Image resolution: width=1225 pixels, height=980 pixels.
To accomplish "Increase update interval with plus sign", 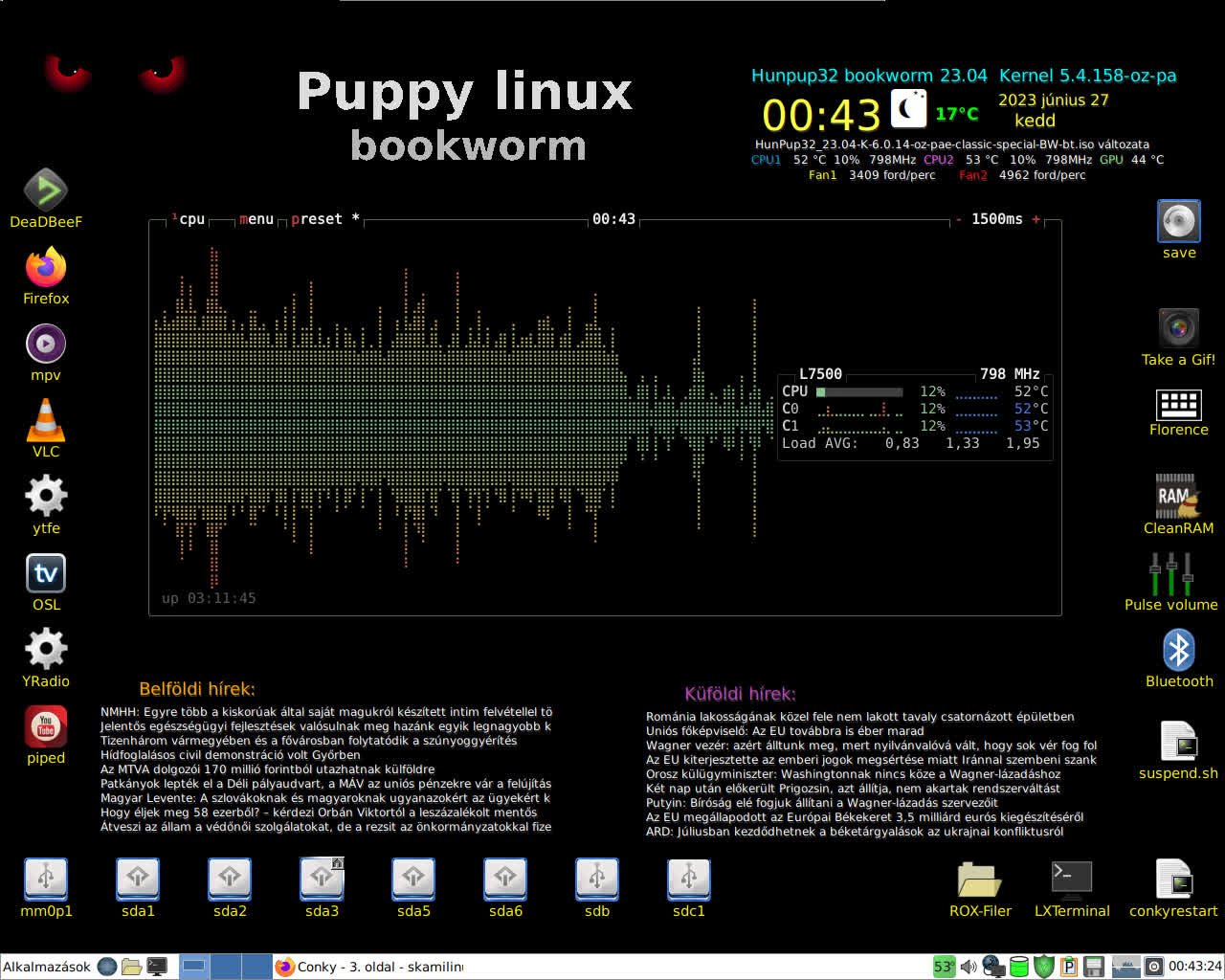I will click(x=1036, y=219).
